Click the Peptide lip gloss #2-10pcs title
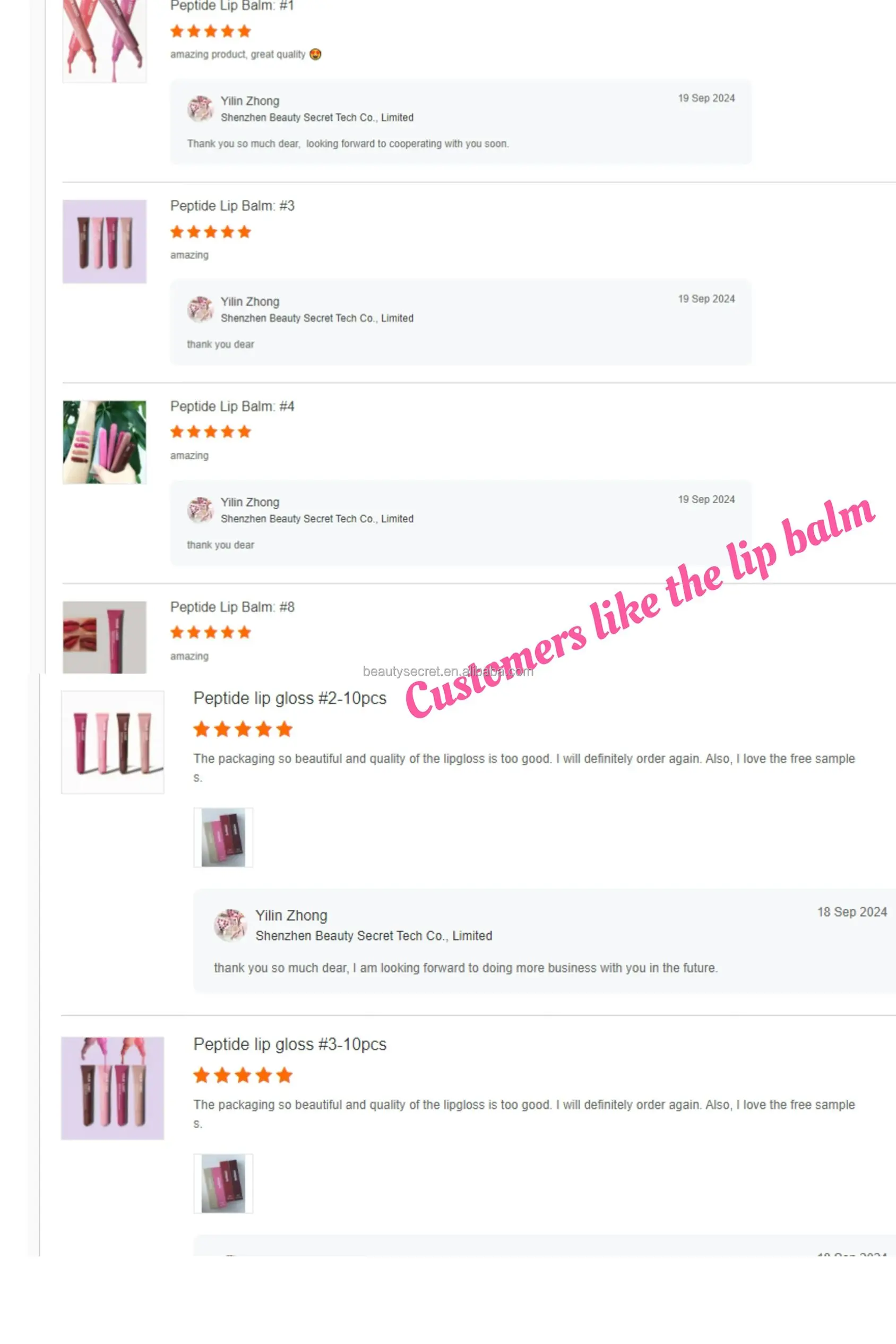This screenshot has width=896, height=1344. 290,699
